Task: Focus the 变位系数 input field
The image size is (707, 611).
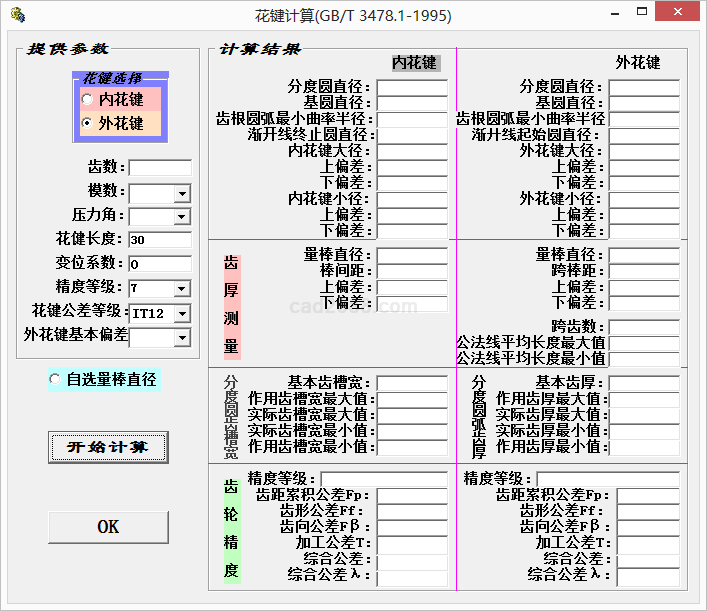Action: click(159, 265)
